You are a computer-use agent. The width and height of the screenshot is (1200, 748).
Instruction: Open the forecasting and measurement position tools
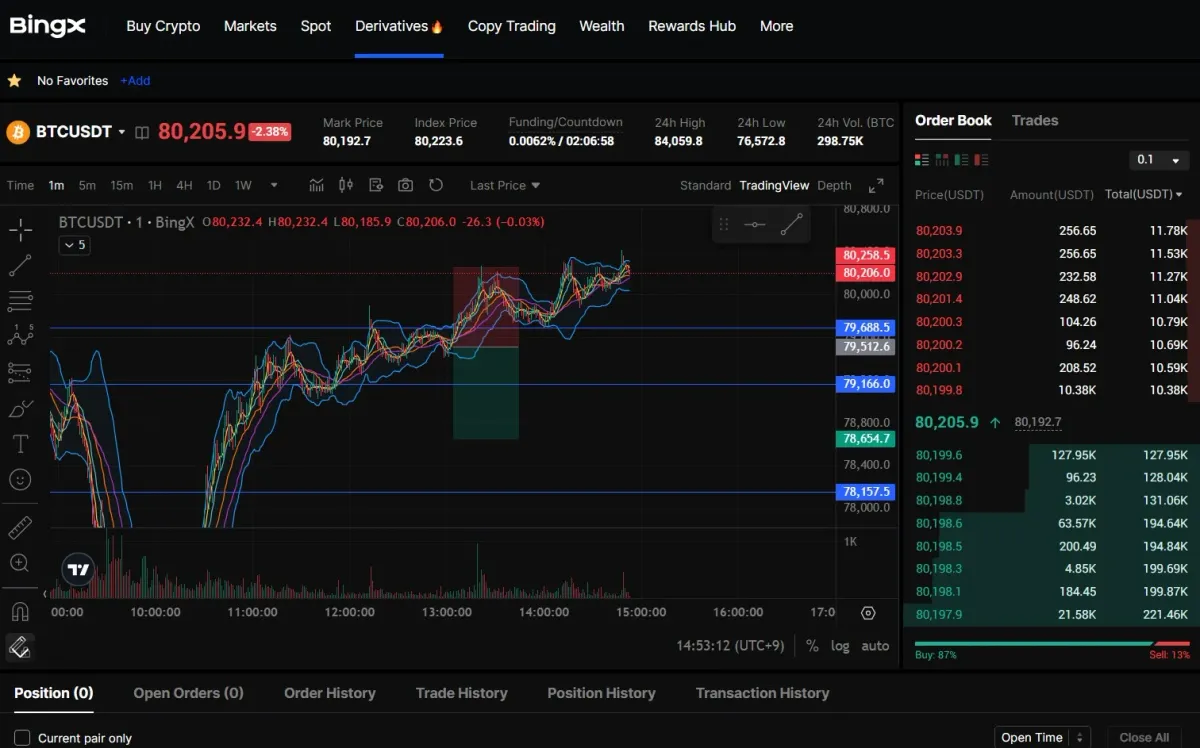point(20,372)
